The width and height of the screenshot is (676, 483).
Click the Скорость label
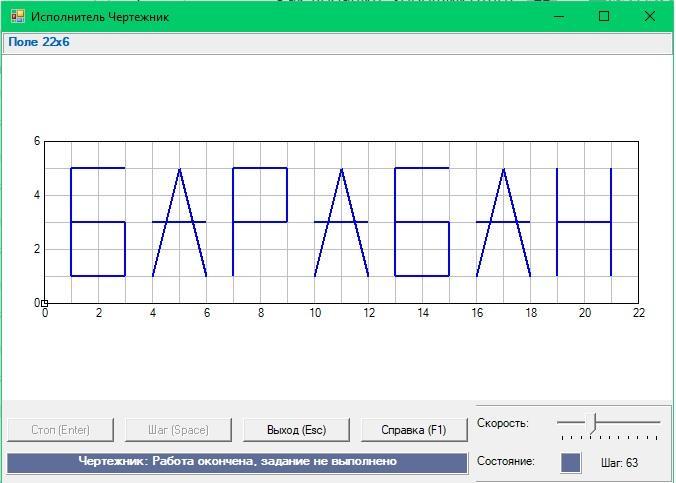coord(502,423)
